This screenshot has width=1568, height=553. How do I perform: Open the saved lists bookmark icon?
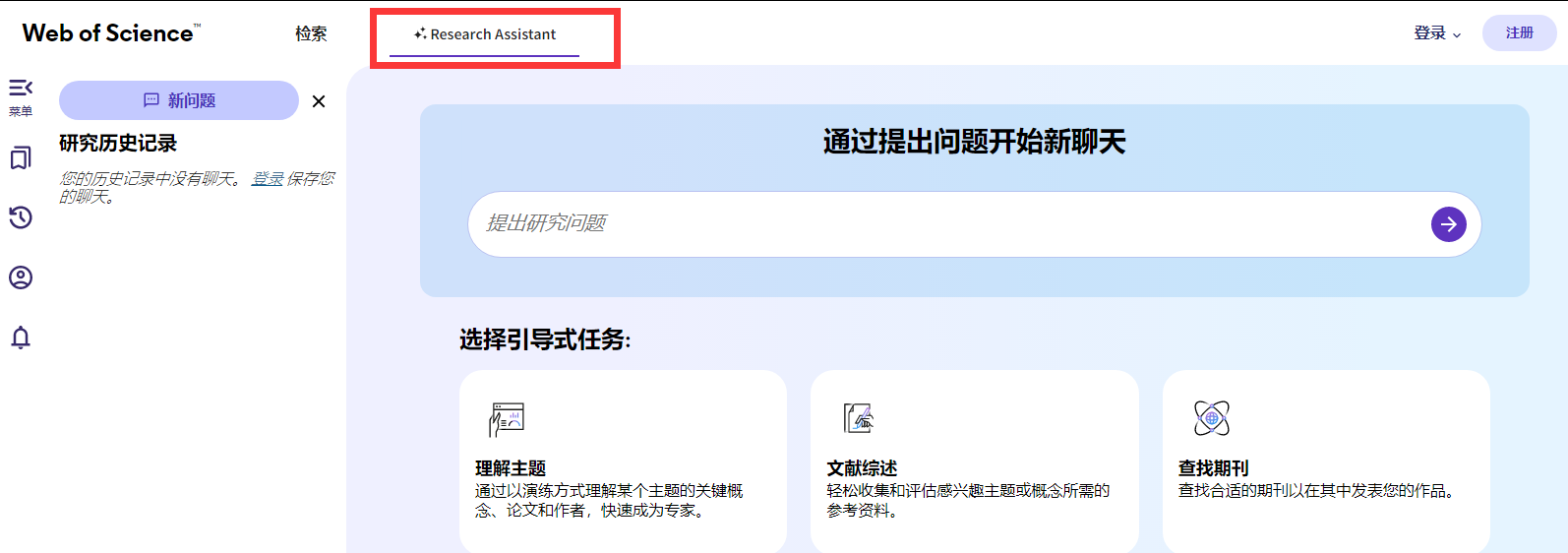click(x=21, y=158)
